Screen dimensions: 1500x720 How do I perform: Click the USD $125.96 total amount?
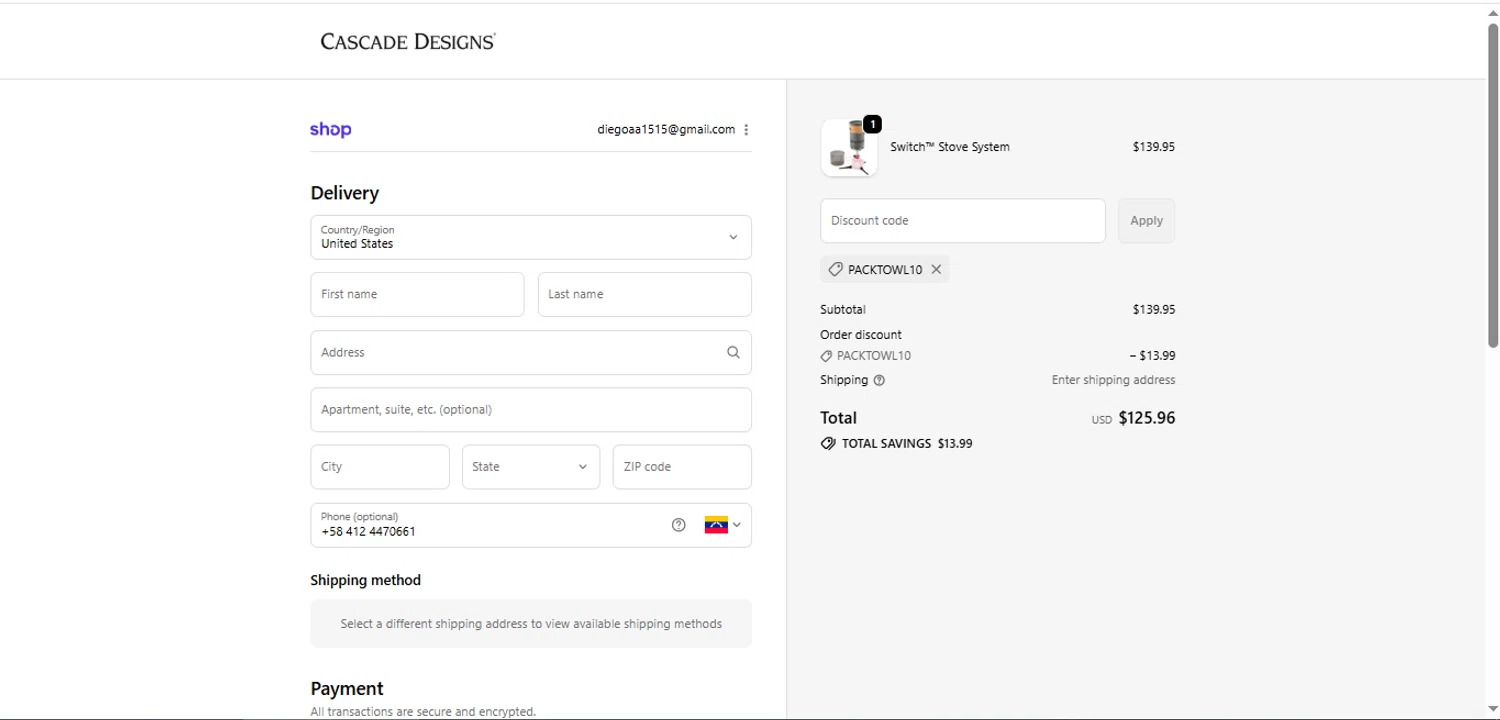(1133, 418)
